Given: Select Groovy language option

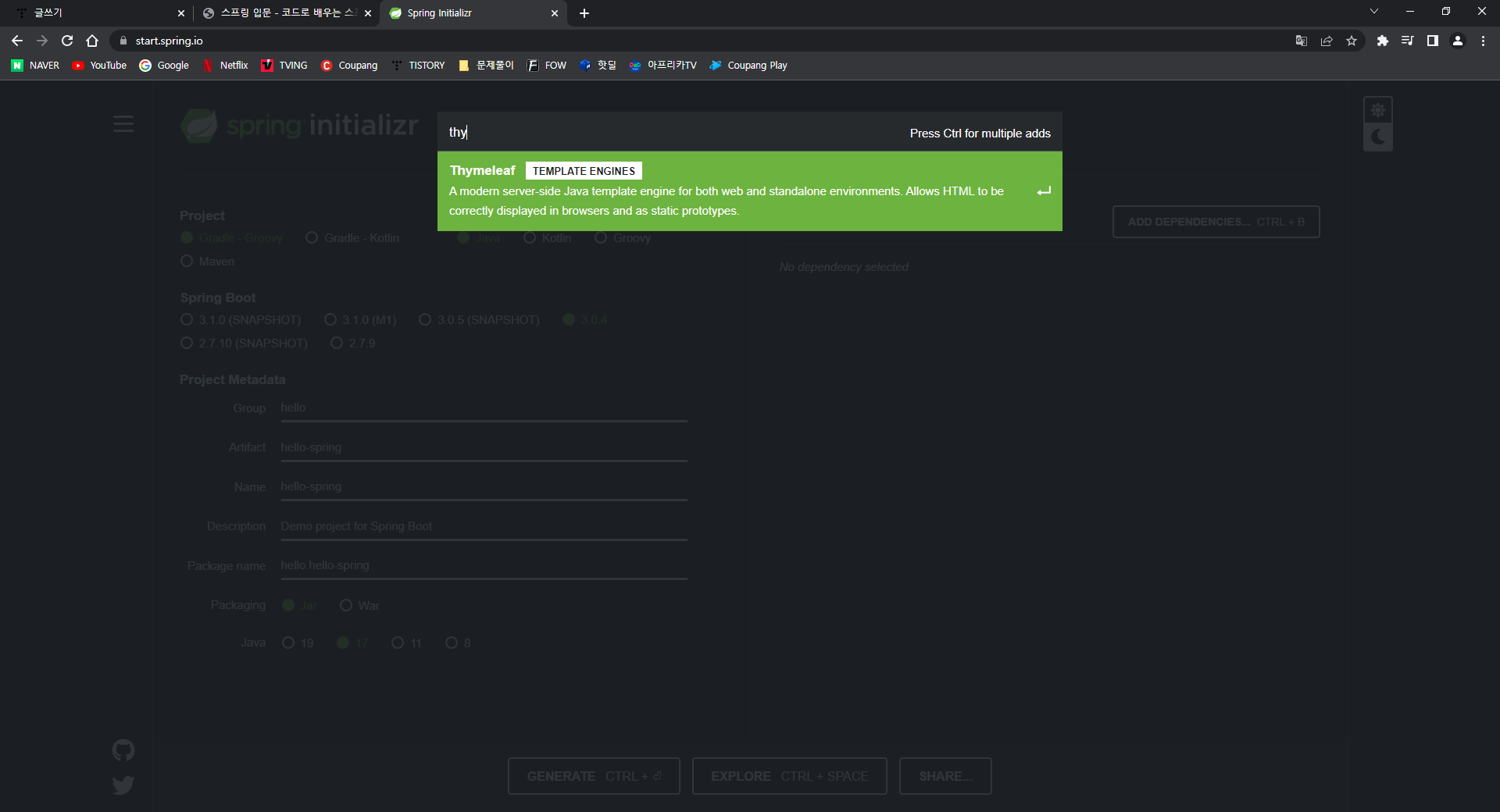Looking at the screenshot, I should [623, 238].
